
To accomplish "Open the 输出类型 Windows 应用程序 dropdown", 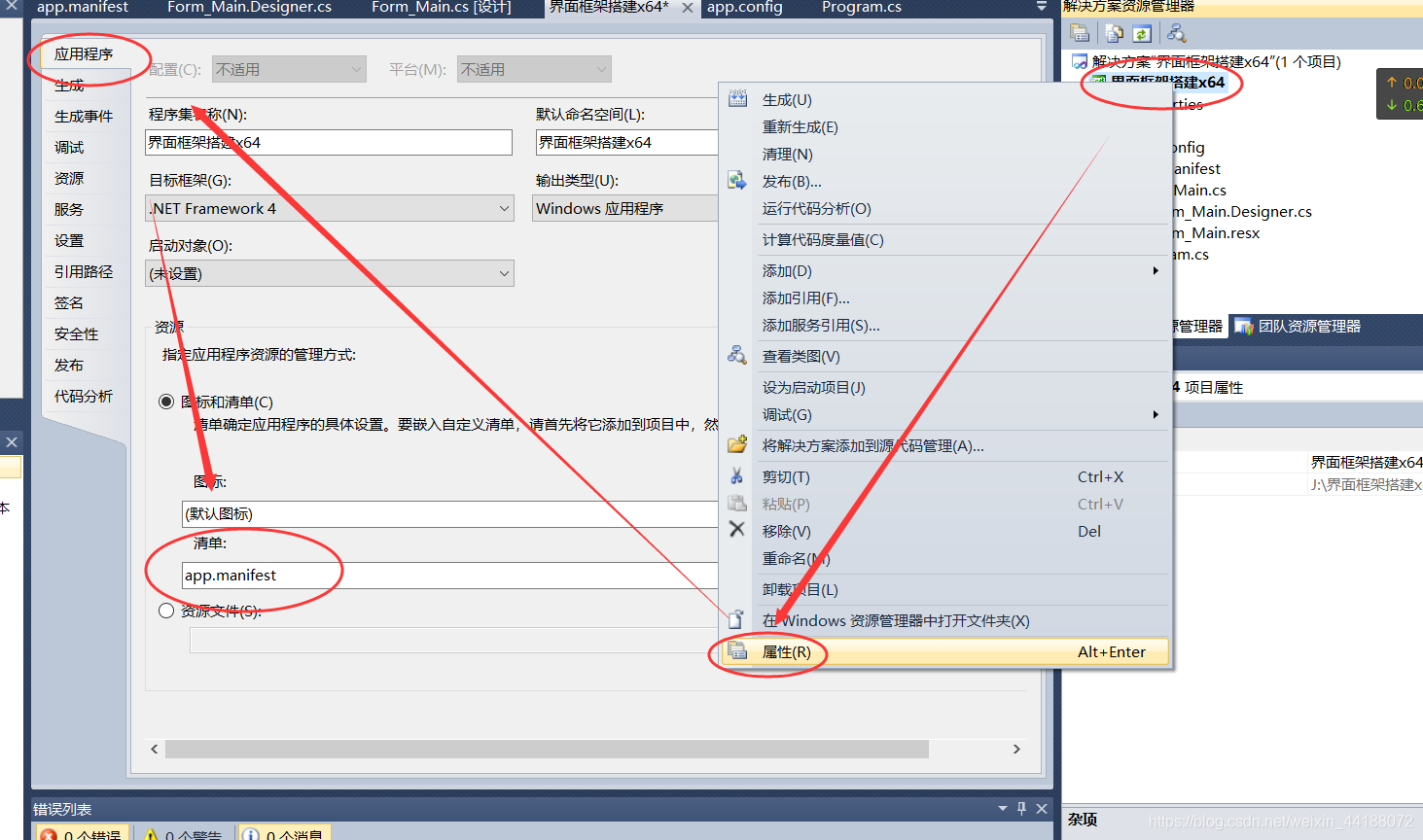I will point(625,208).
